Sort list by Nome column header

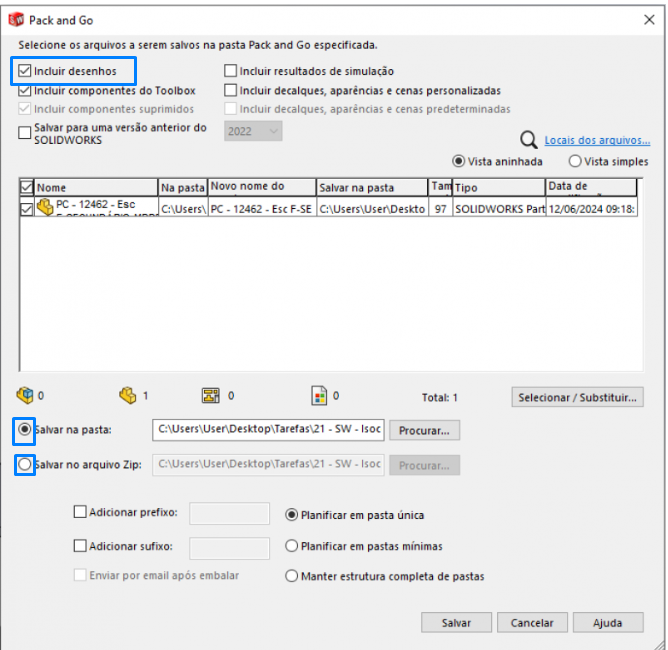pyautogui.click(x=95, y=187)
